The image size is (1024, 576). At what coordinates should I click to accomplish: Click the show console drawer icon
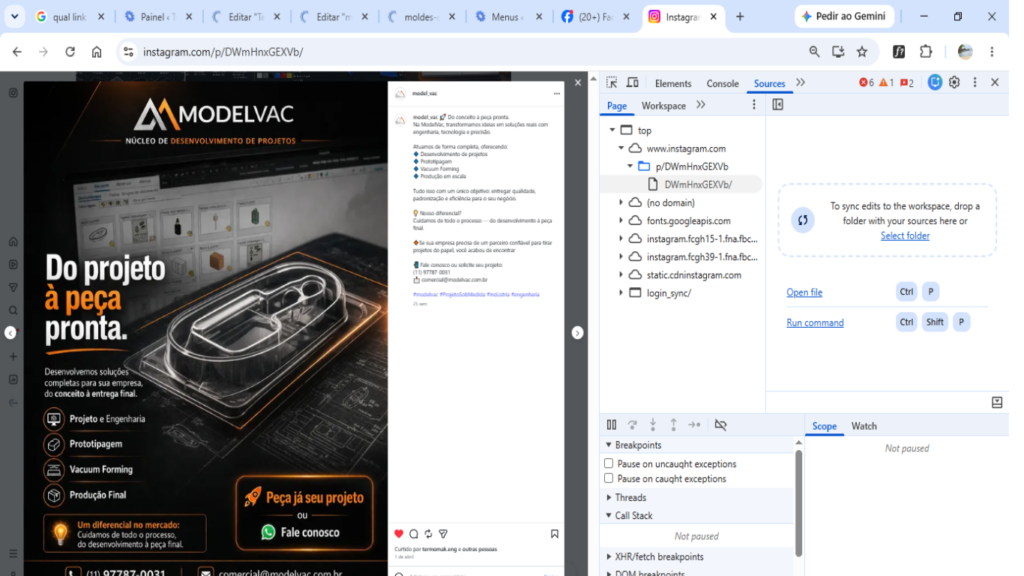997,402
